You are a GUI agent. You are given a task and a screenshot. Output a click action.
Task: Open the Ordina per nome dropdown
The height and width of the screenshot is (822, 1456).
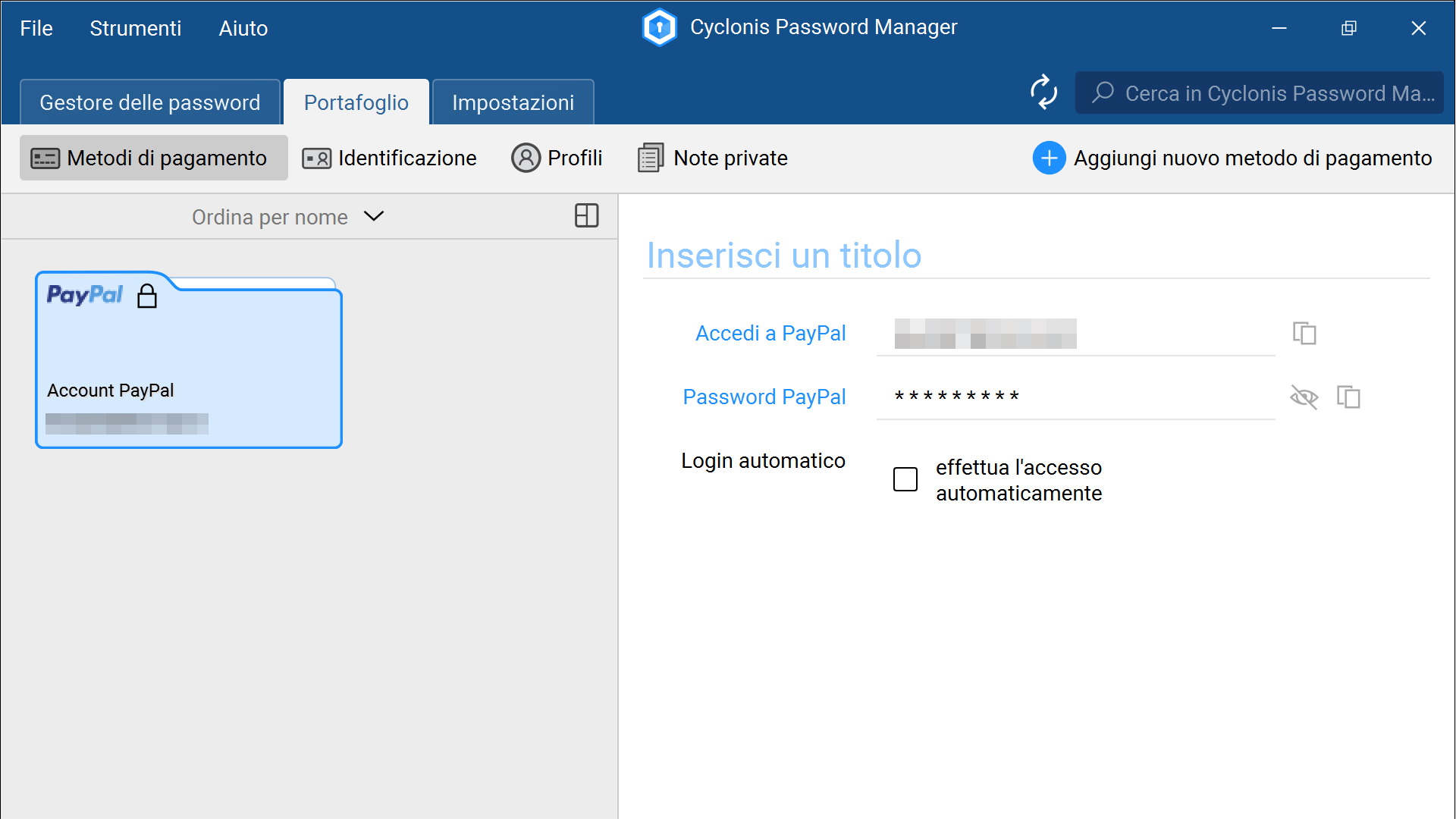click(269, 217)
